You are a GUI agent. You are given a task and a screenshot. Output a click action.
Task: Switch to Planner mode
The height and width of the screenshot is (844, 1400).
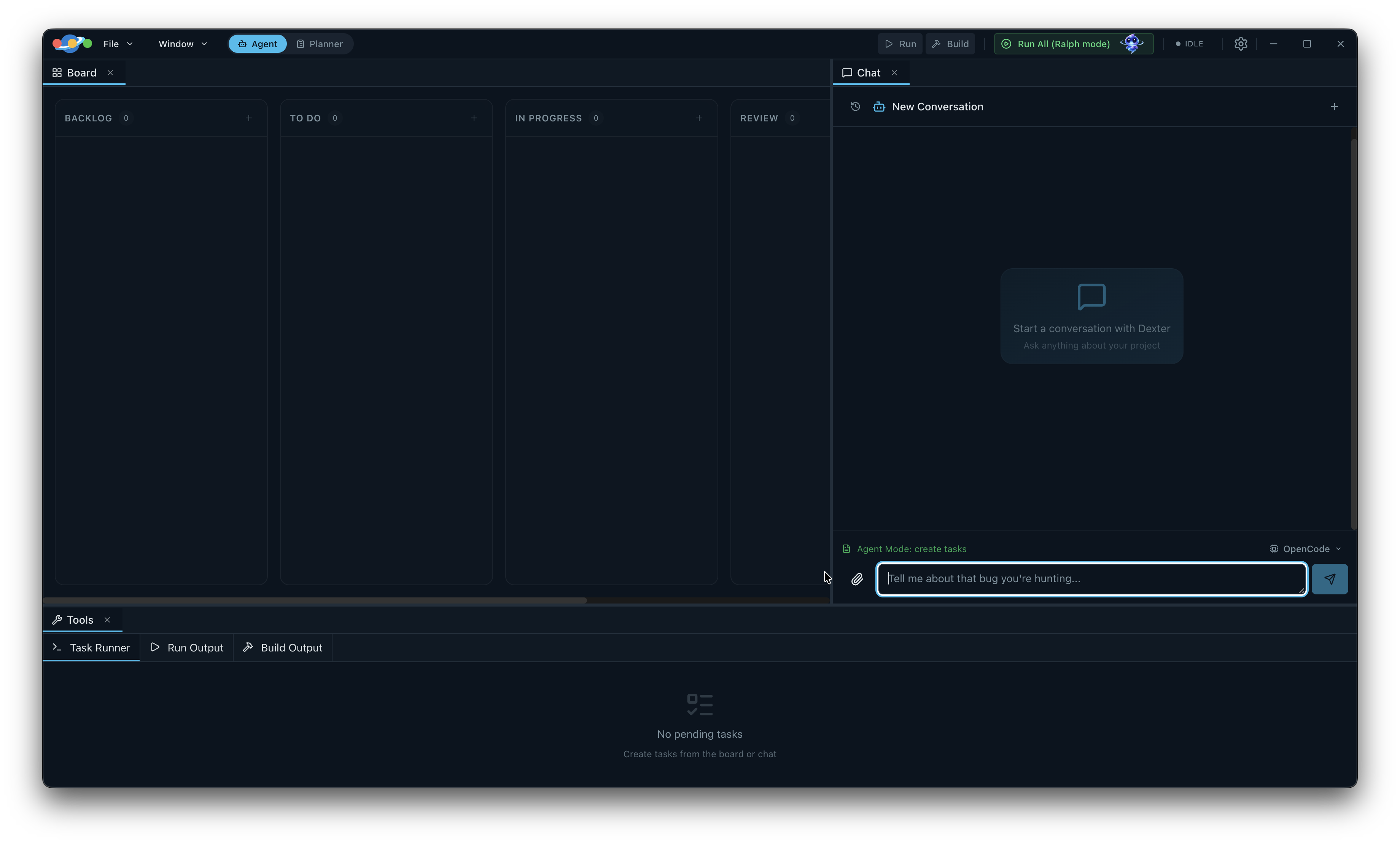pos(320,43)
